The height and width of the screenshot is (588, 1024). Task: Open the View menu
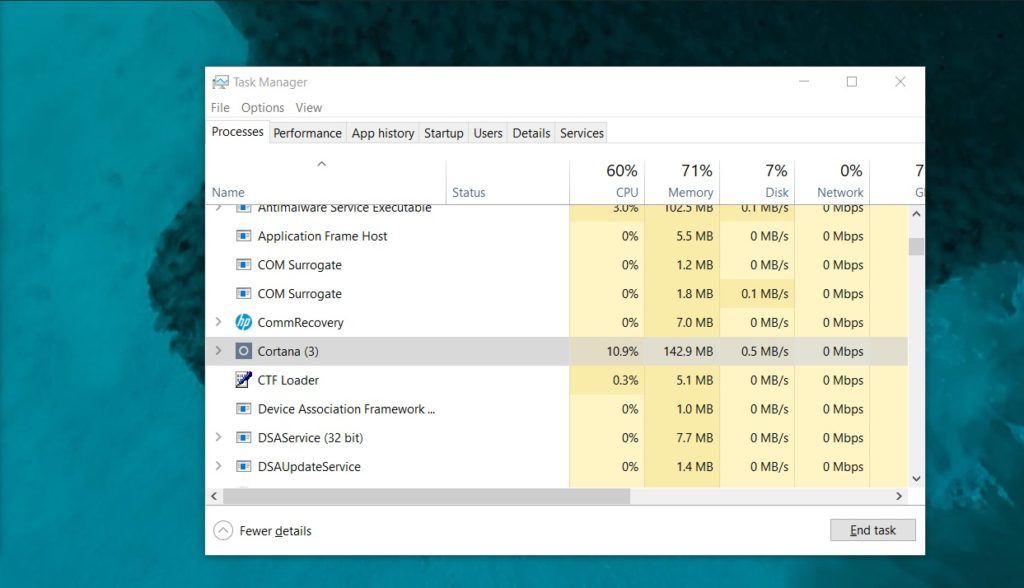click(308, 107)
